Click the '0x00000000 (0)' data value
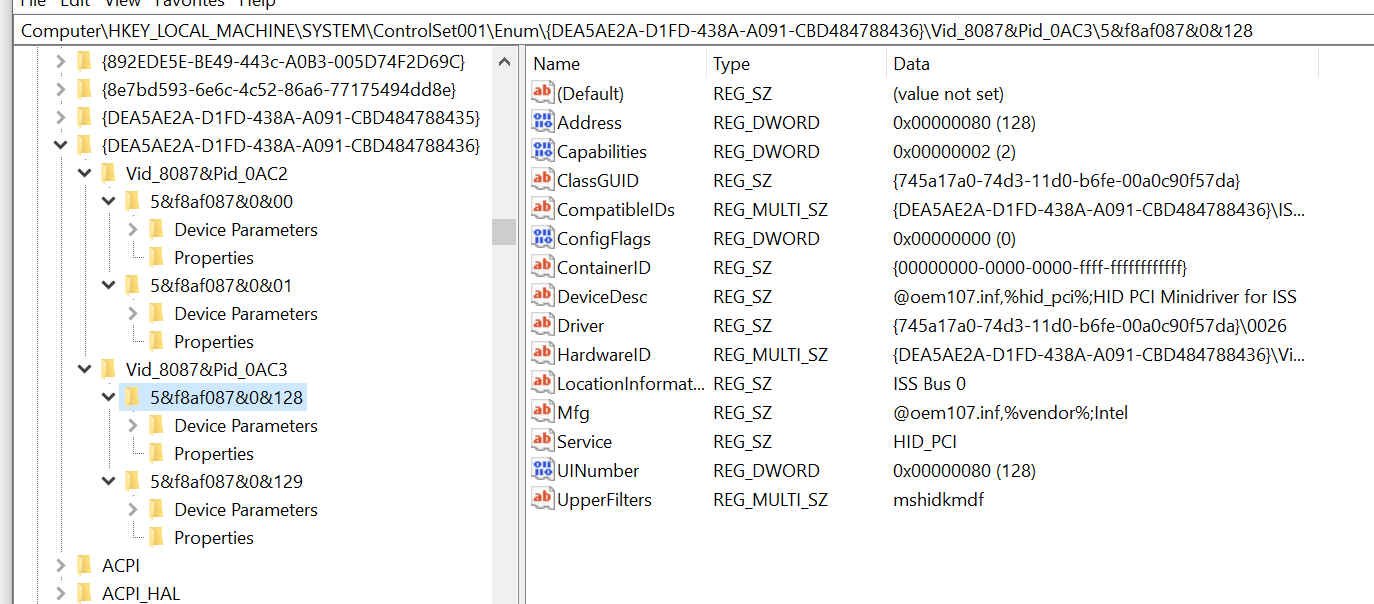This screenshot has height=604, width=1374. click(x=954, y=238)
